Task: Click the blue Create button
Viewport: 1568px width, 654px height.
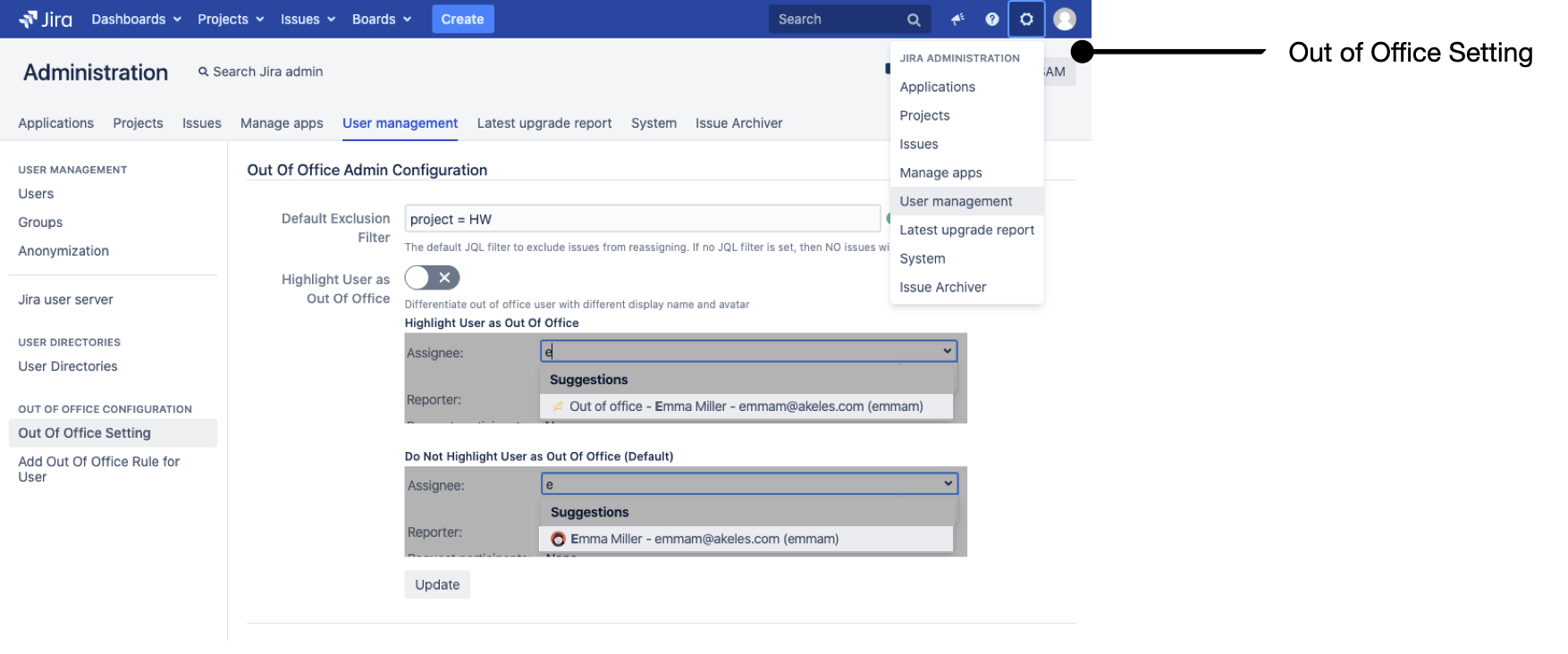Action: tap(462, 19)
